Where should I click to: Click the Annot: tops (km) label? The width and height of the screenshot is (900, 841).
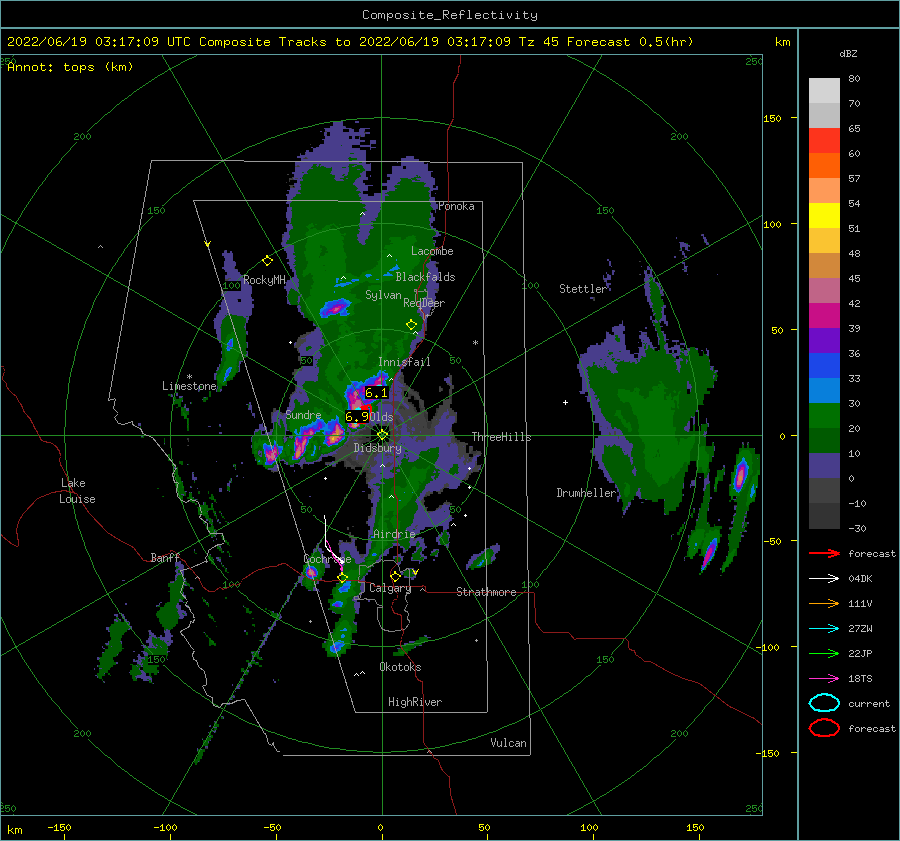[70, 67]
